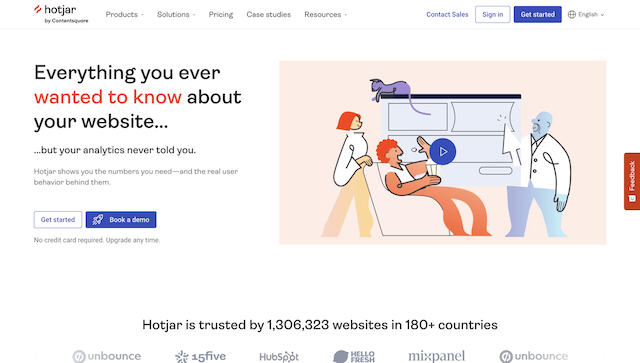Play the hero illustration video

[x=442, y=151]
